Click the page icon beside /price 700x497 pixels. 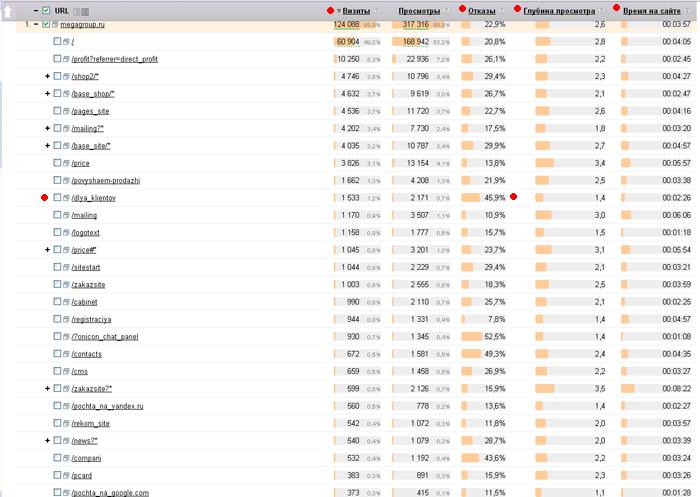66,163
